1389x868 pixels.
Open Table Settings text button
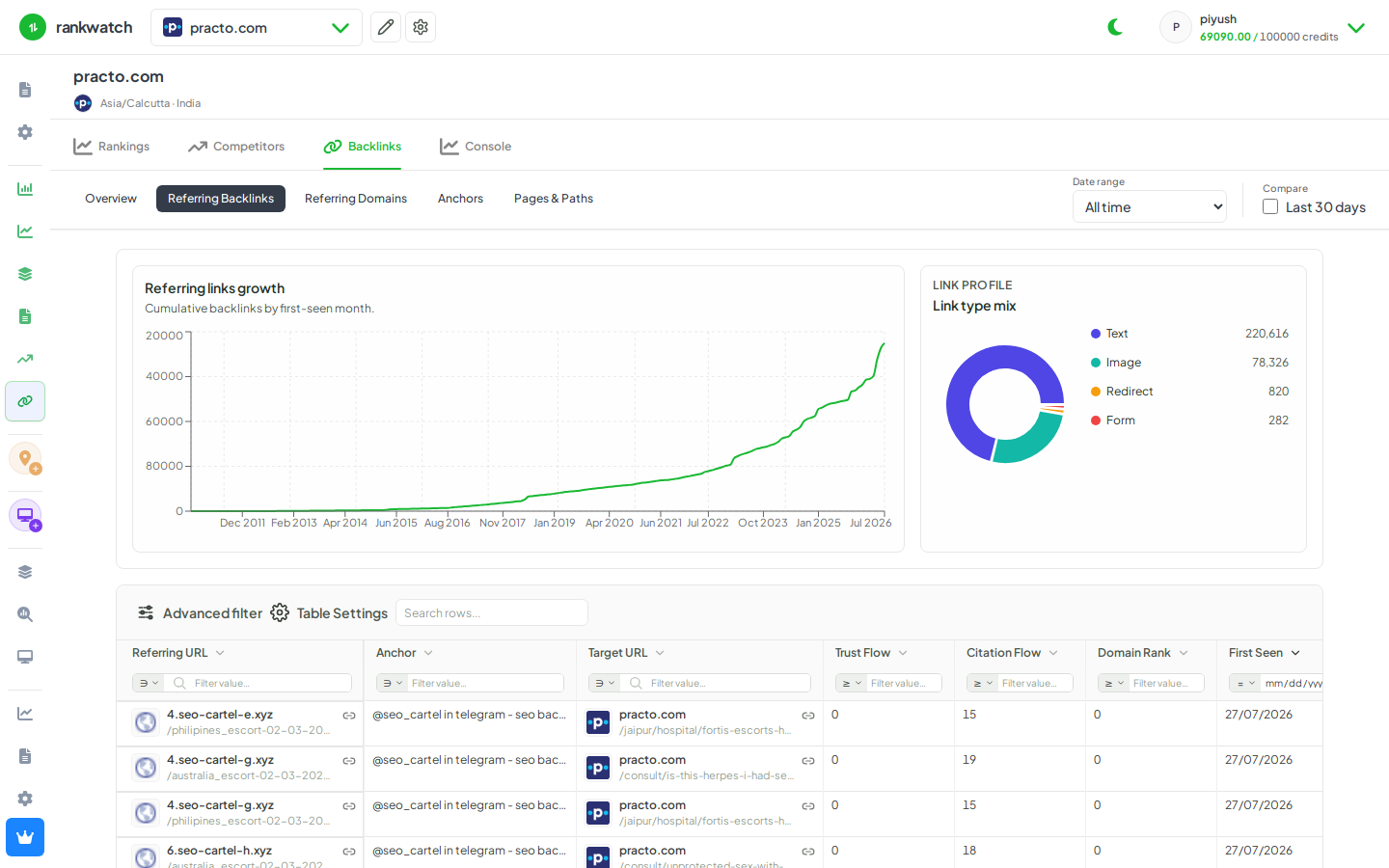tap(342, 613)
